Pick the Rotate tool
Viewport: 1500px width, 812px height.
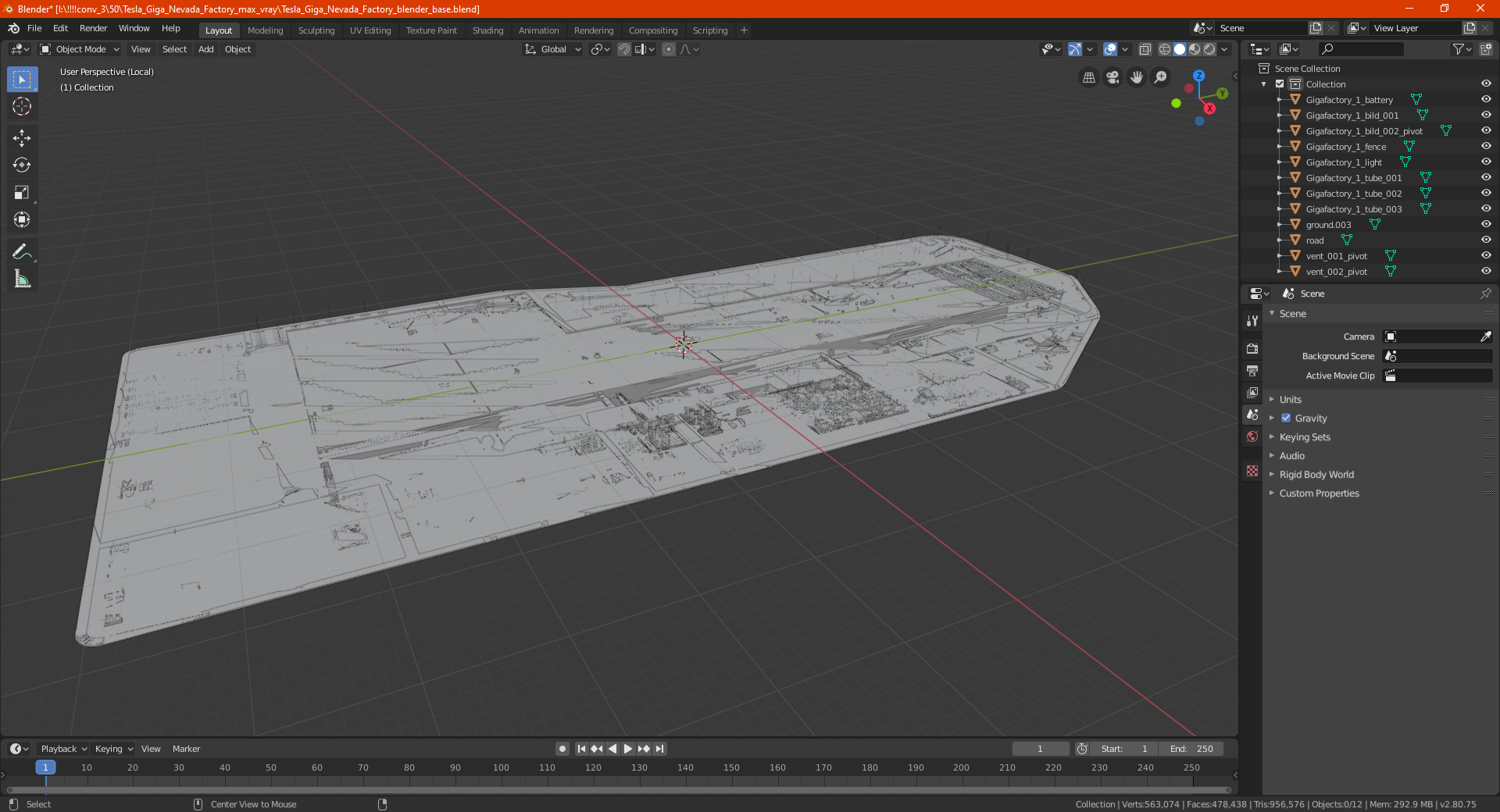pyautogui.click(x=22, y=165)
